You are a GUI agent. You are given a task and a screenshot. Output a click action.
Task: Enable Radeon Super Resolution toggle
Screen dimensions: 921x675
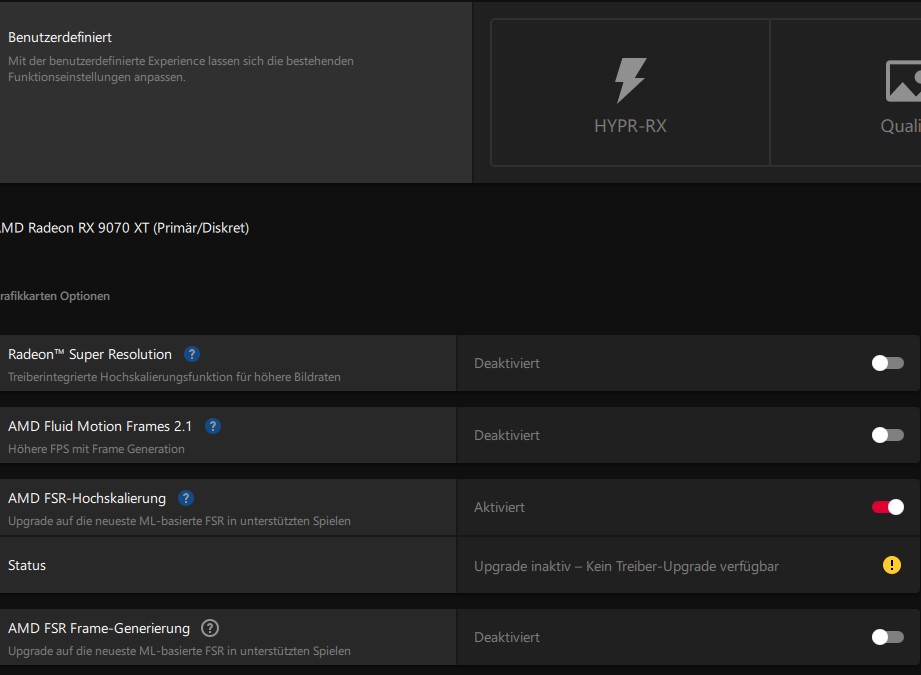click(x=887, y=363)
